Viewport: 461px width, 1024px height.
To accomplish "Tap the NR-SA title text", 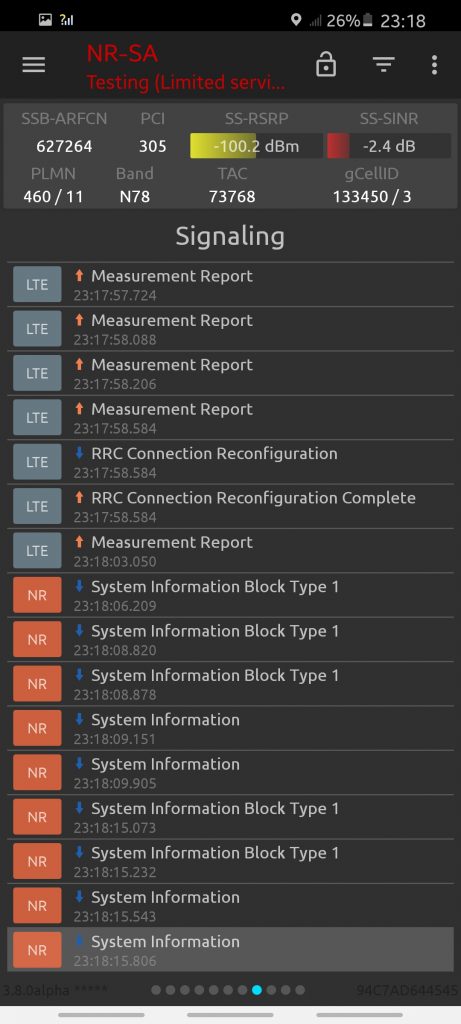I will coord(122,54).
